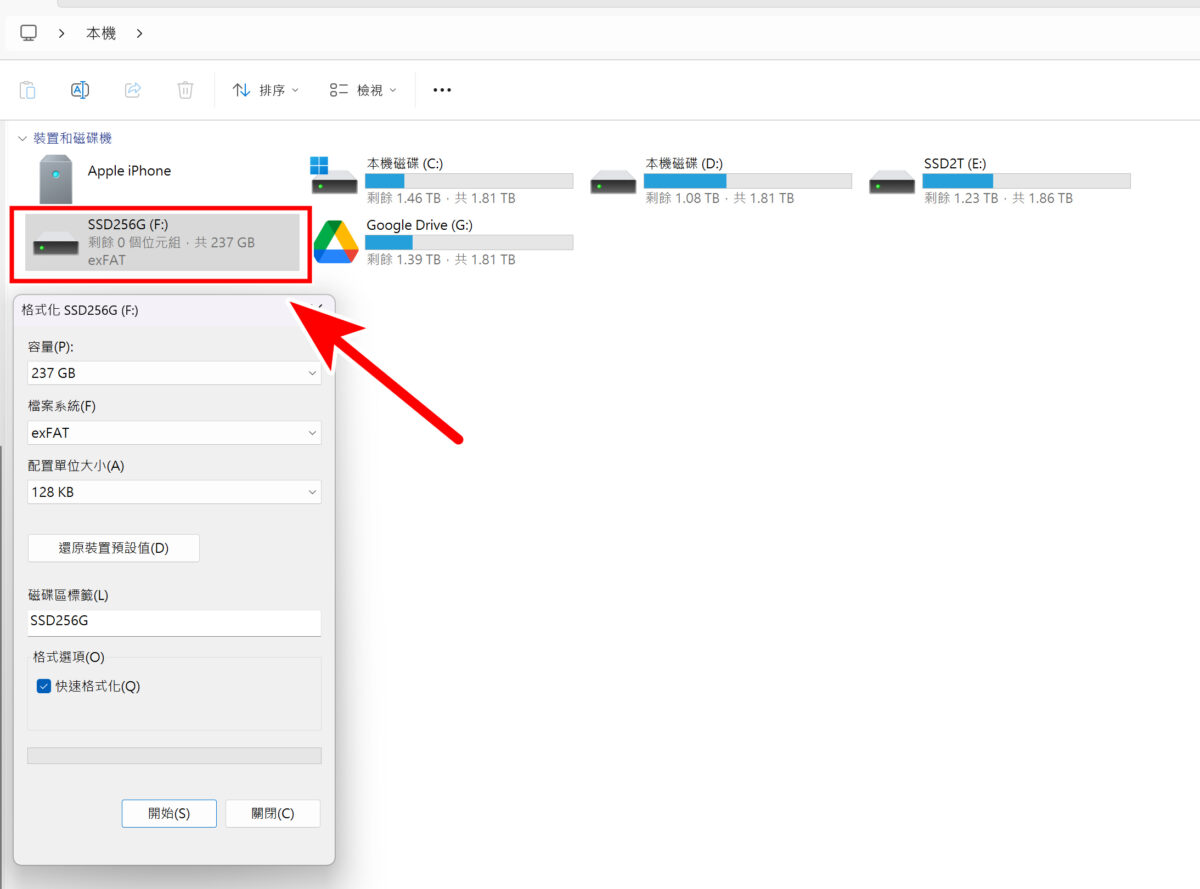Open the 配置單位大小 dropdown showing 128 KB
1200x889 pixels.
coord(174,492)
